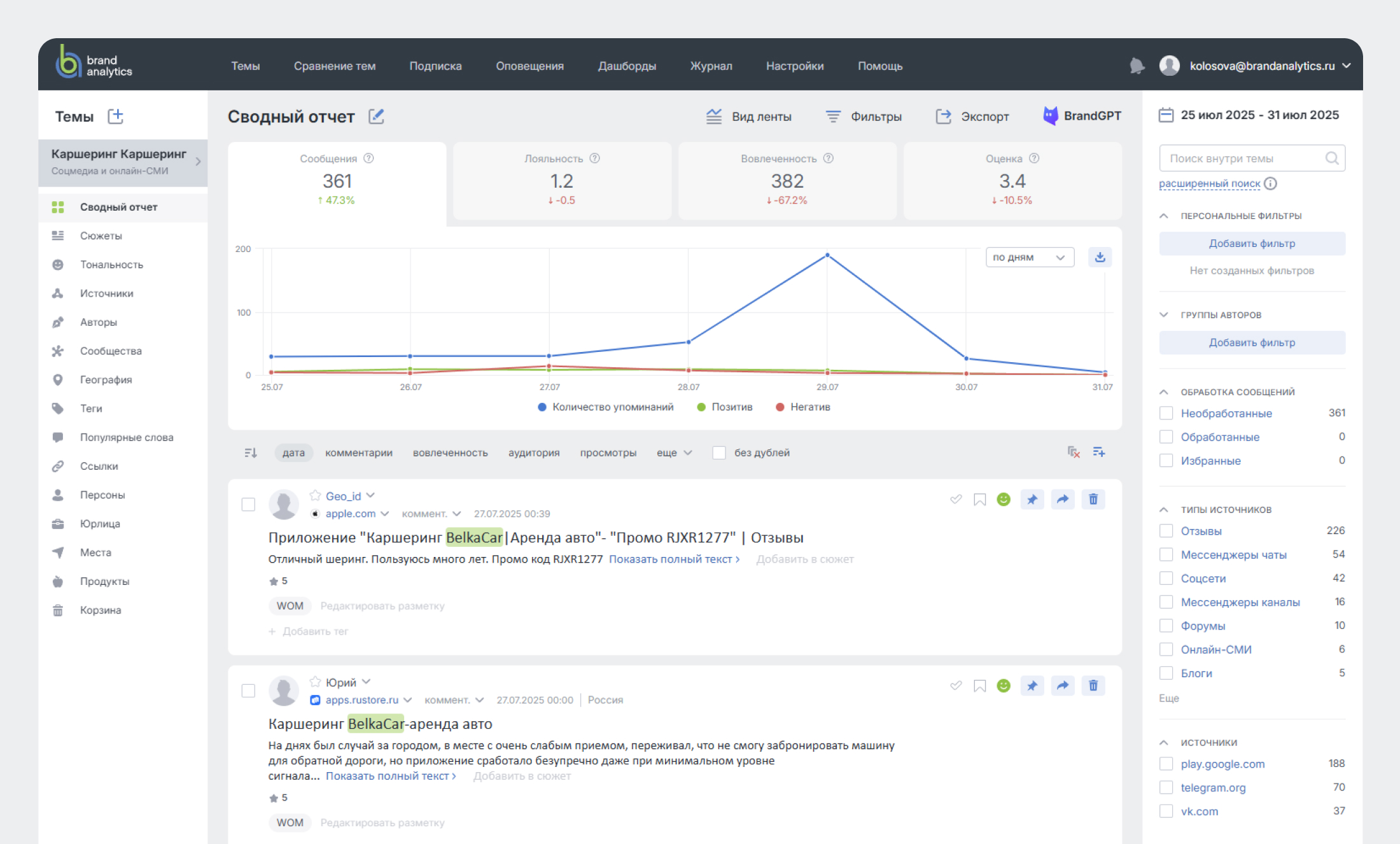Select checkbox for the Geo_id message
Image resolution: width=1400 pixels, height=844 pixels.
click(248, 505)
